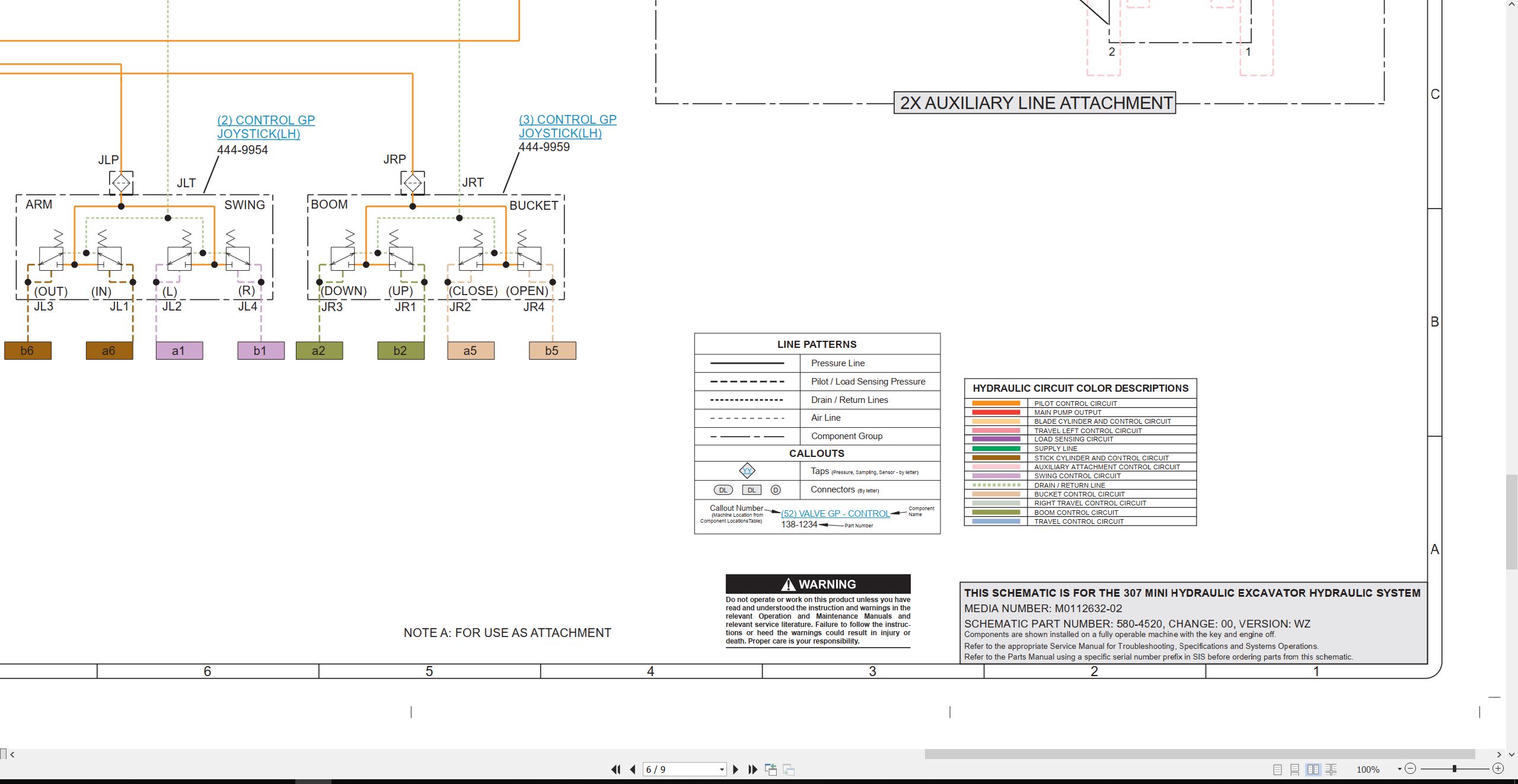This screenshot has height=784, width=1518.
Task: Click the JRP pressure tap symbol
Action: tap(413, 182)
